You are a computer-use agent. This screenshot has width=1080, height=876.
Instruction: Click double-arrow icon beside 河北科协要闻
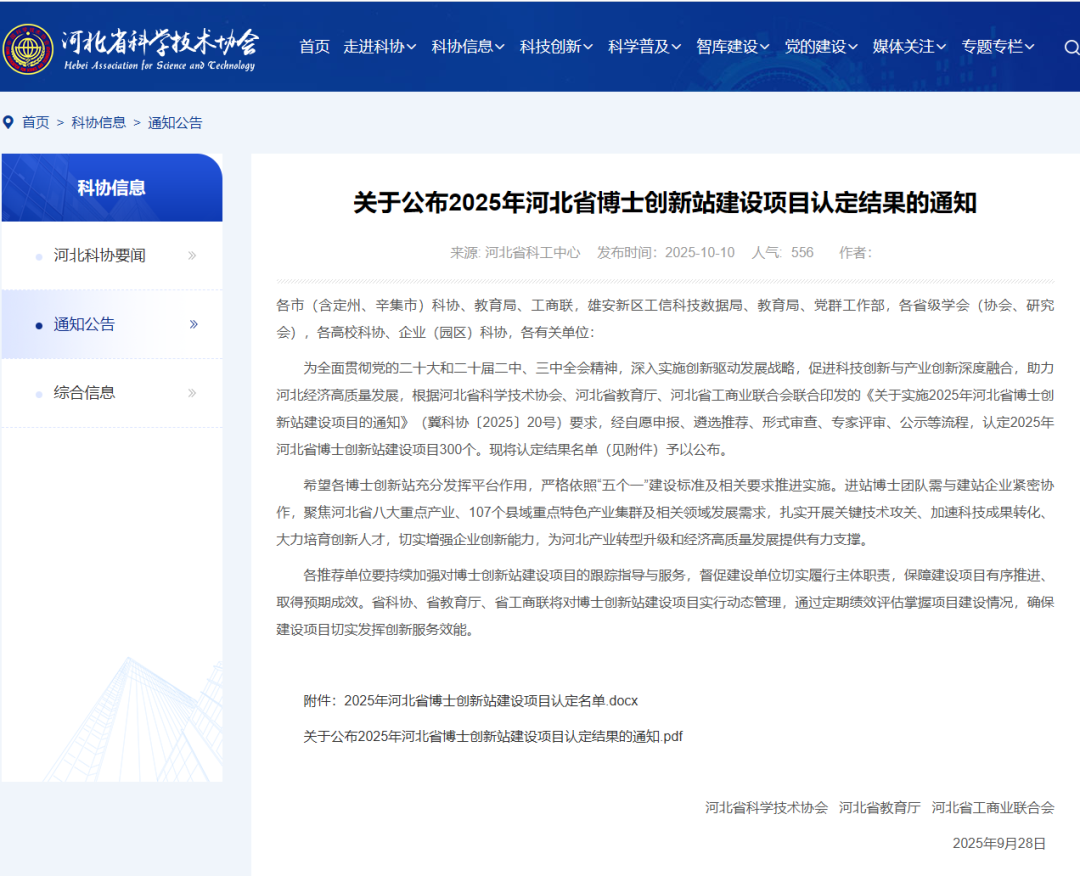click(x=192, y=256)
